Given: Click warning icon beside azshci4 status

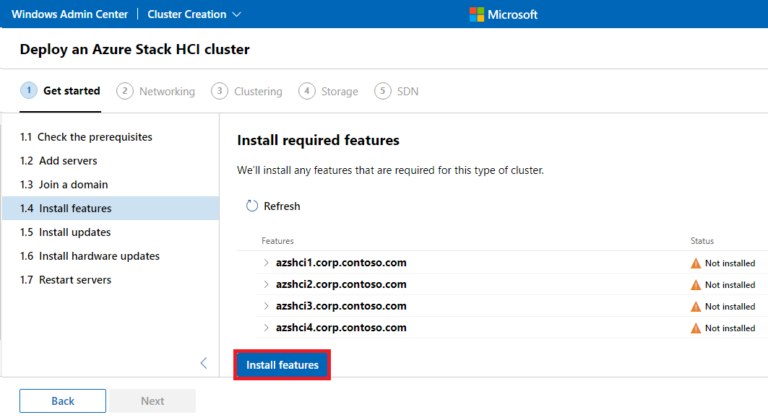Looking at the screenshot, I should tap(696, 328).
